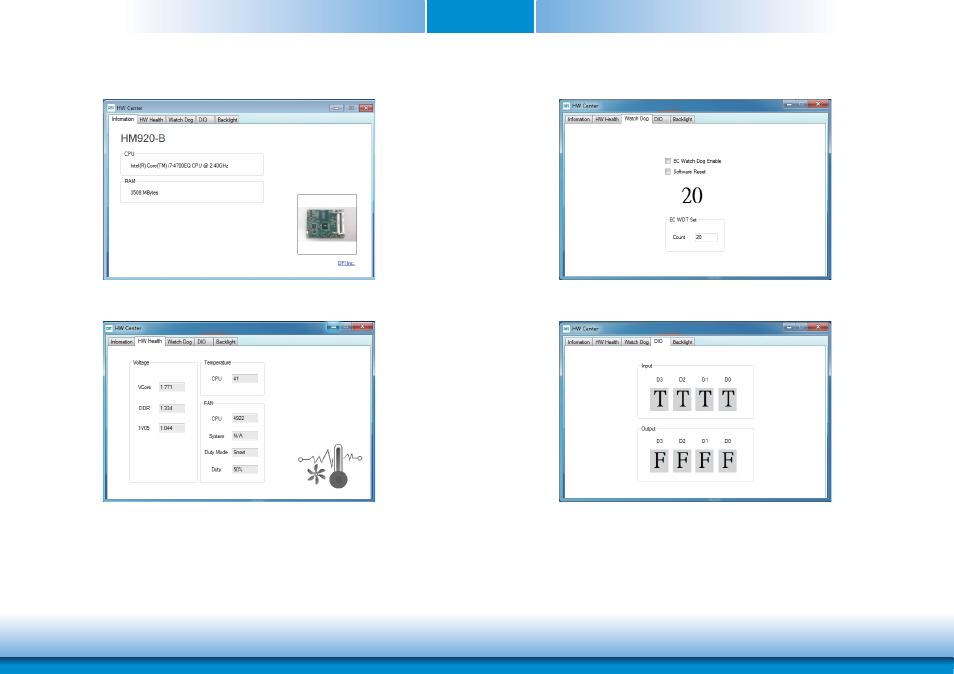Click the fan Duty 50% field
Image resolution: width=954 pixels, height=674 pixels.
[x=245, y=469]
